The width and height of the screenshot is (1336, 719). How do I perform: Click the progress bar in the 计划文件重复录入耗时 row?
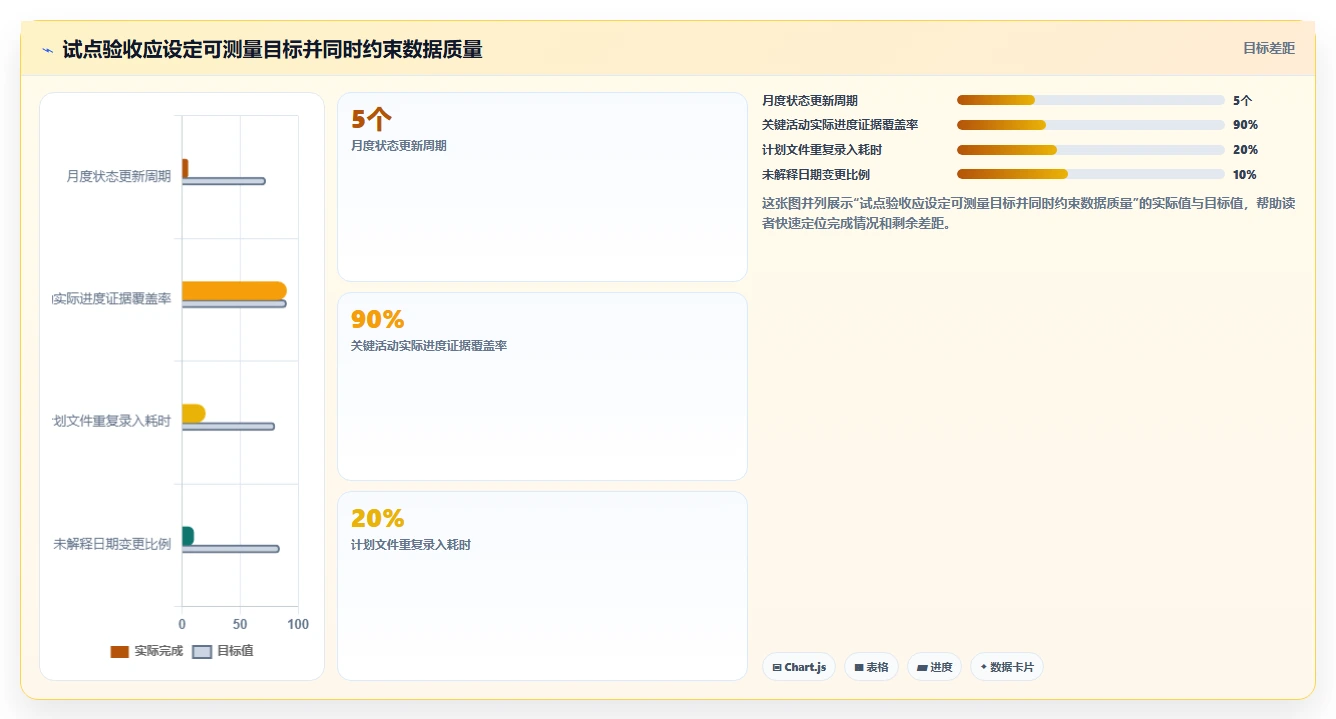(x=1091, y=150)
